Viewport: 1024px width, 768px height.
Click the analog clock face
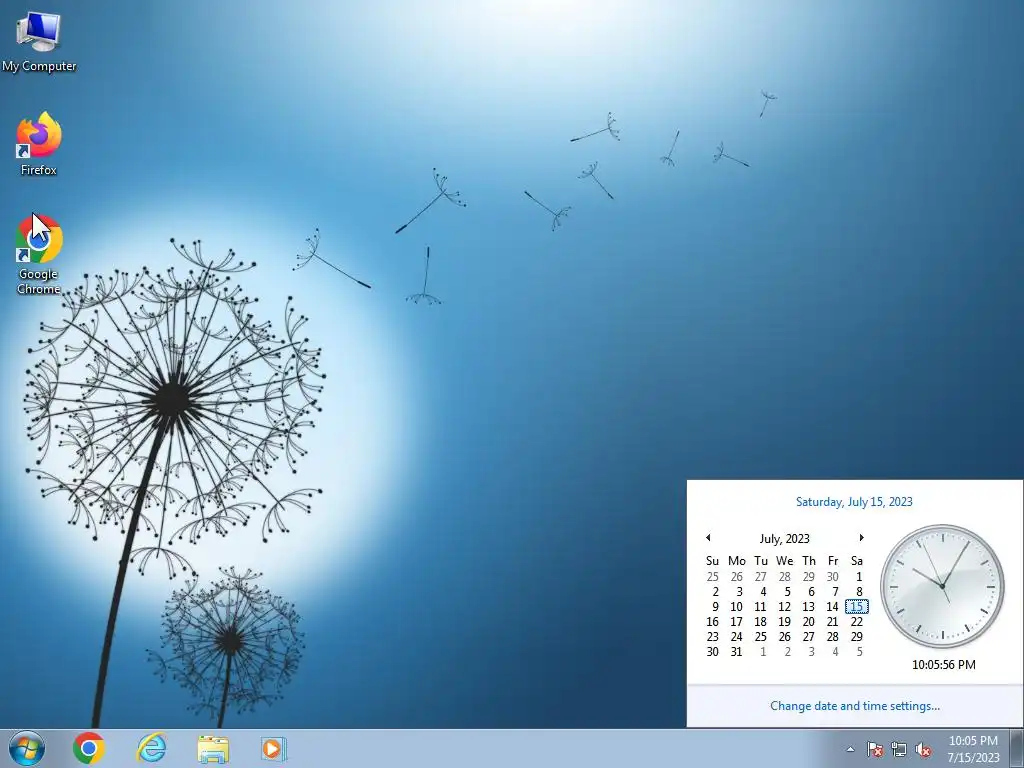(x=942, y=586)
